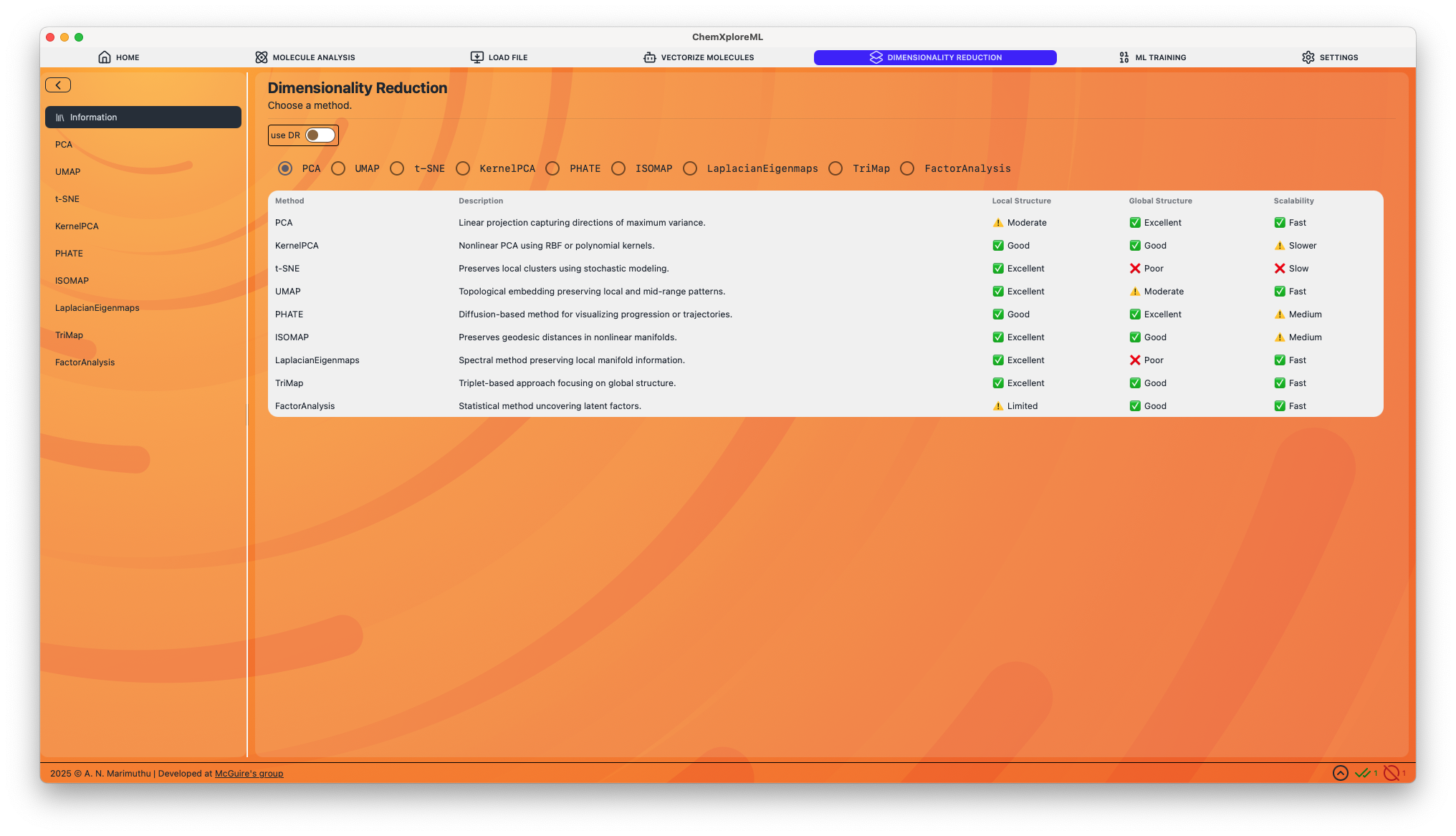
Task: Select Information in the sidebar
Action: 143,117
